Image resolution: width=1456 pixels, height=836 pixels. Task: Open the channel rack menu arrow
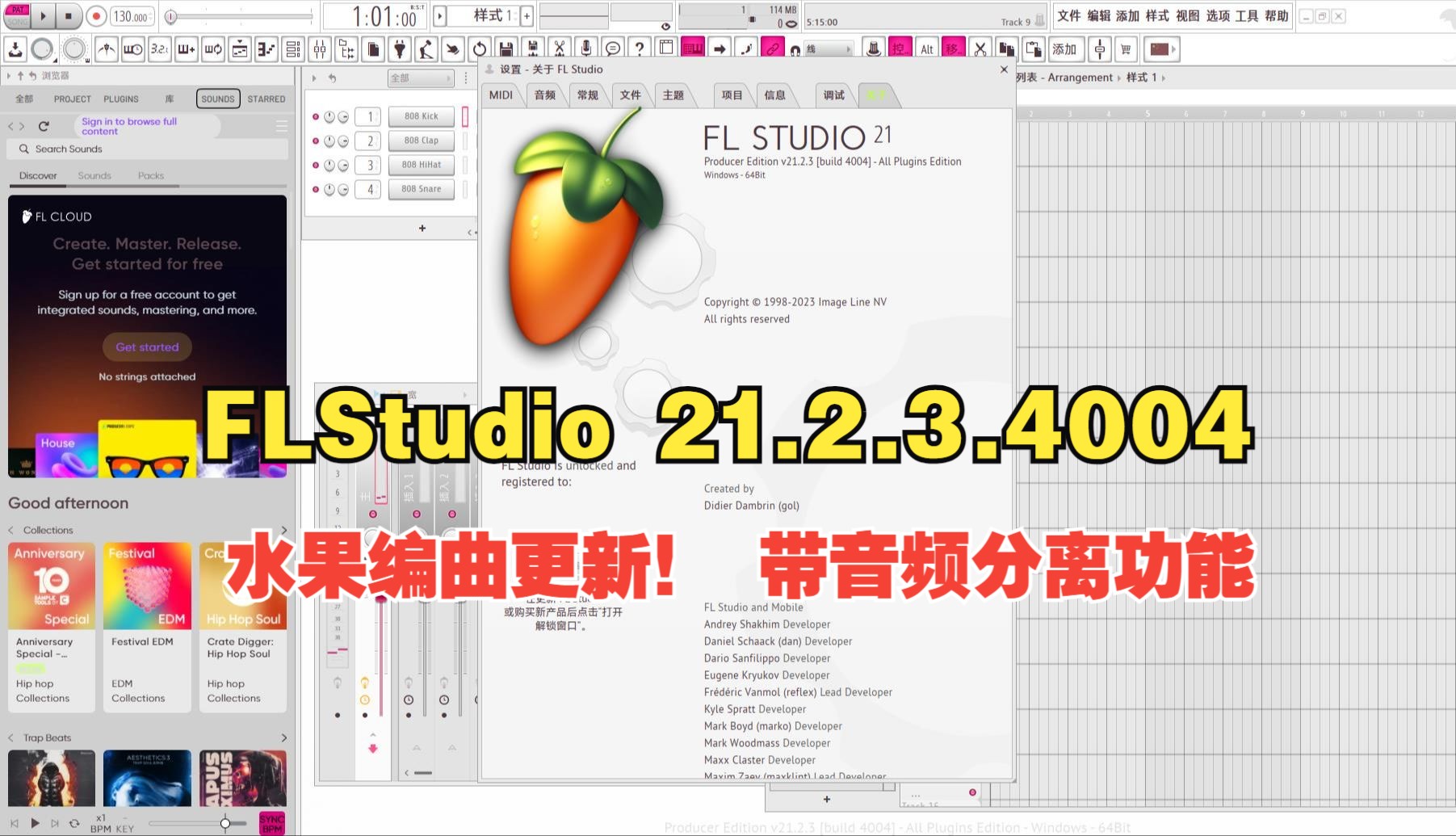coord(314,78)
